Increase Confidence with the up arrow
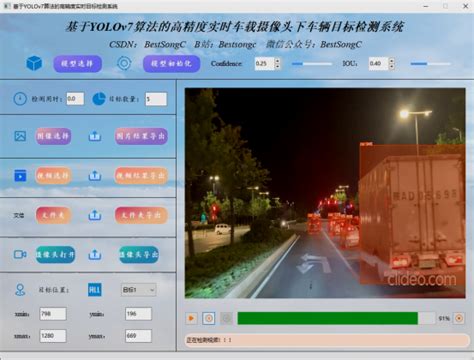 [277, 60]
